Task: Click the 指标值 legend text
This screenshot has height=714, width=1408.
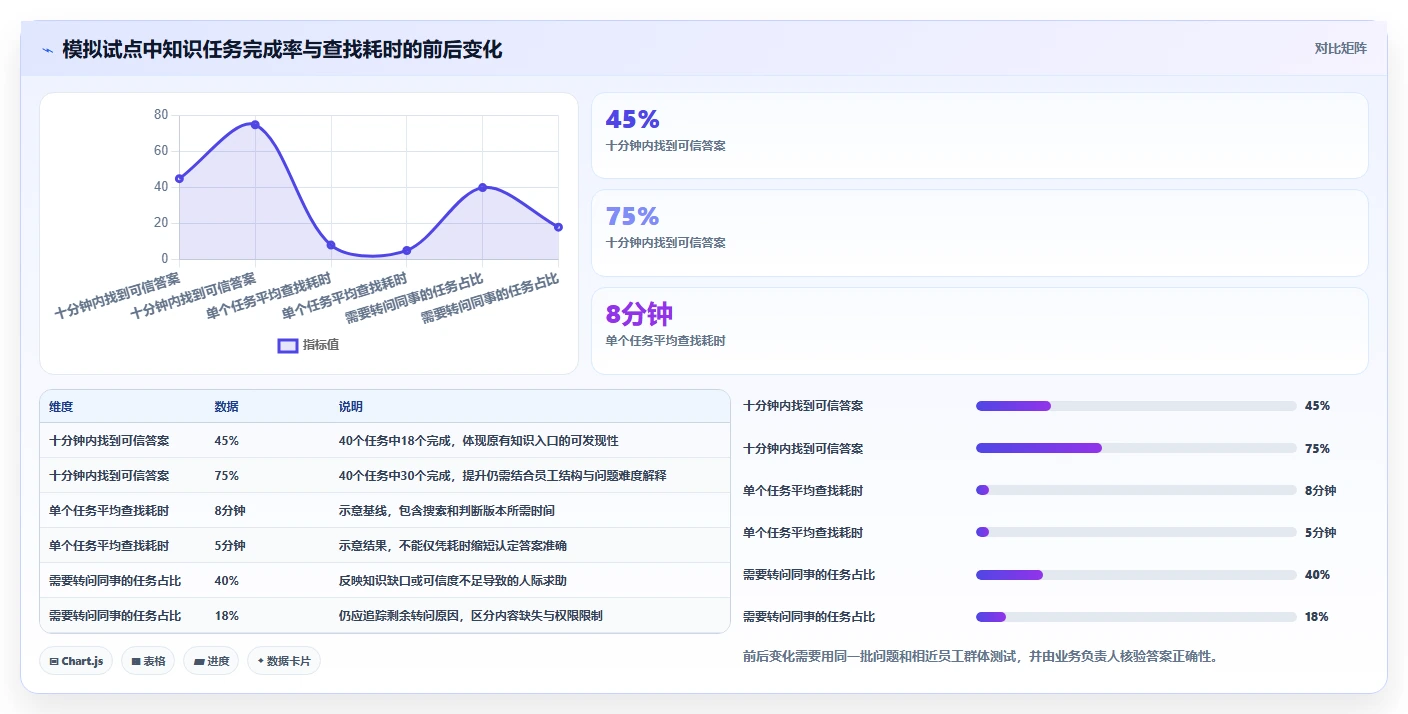Action: [321, 345]
